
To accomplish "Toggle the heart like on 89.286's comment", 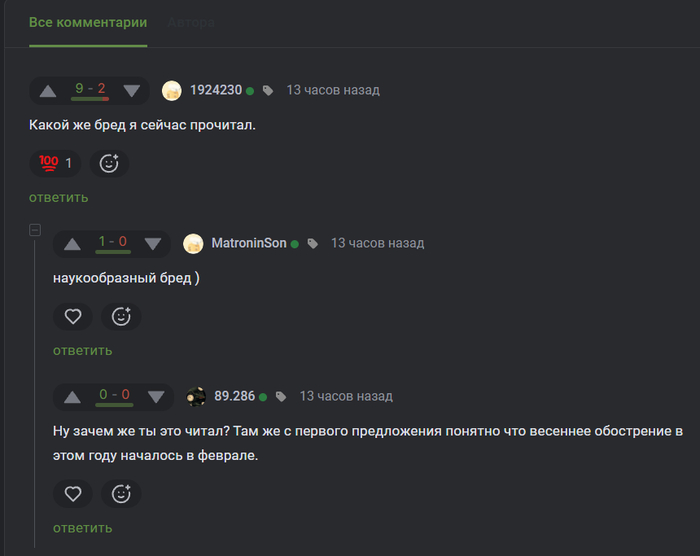I will [73, 493].
